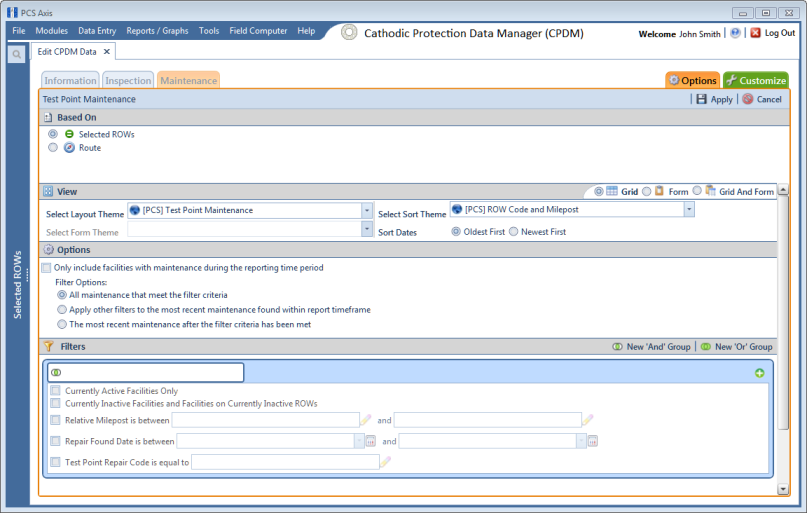This screenshot has width=807, height=513.
Task: Switch to the Inspection tab
Action: (128, 80)
